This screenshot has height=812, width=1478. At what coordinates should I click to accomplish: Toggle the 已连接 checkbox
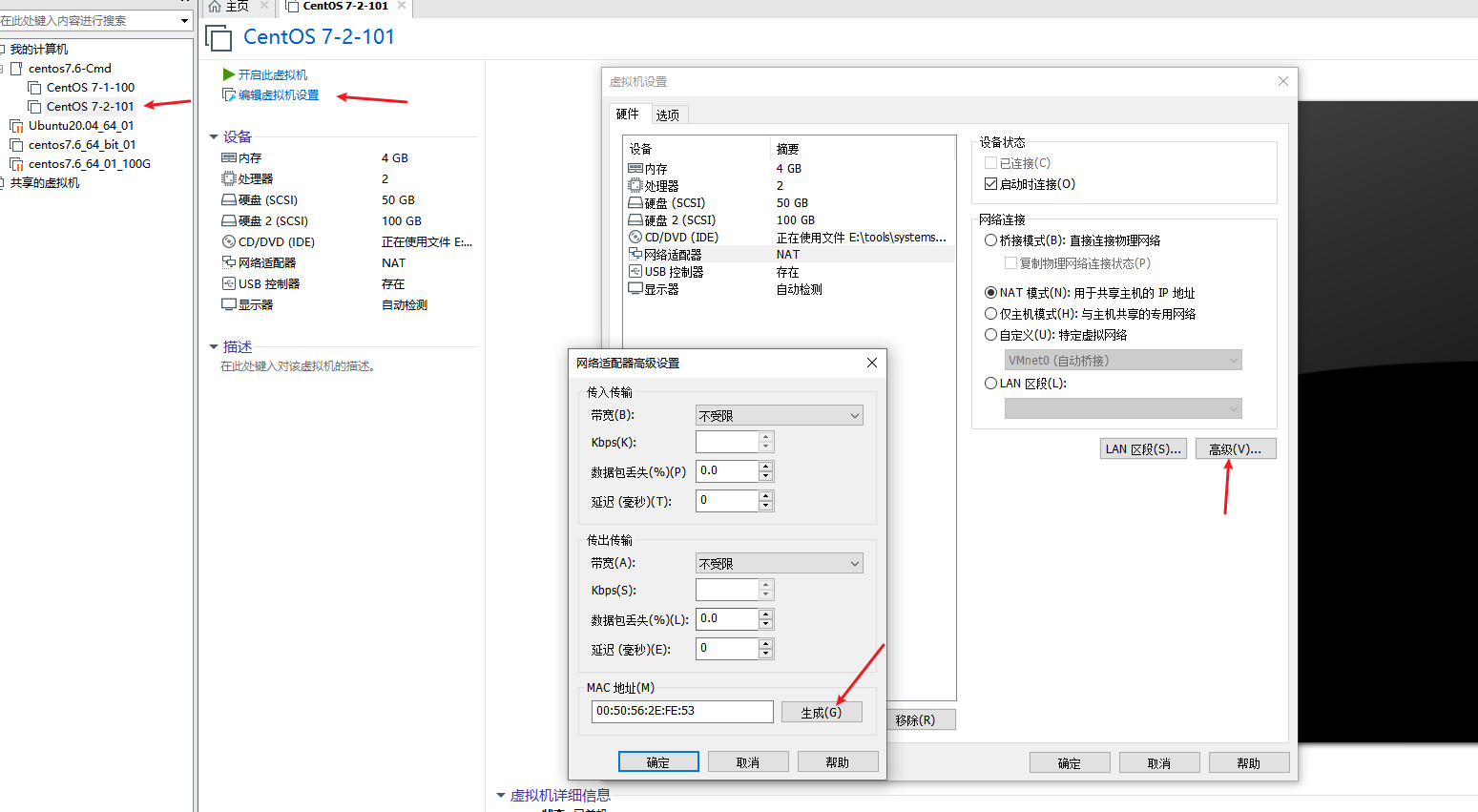tap(990, 163)
